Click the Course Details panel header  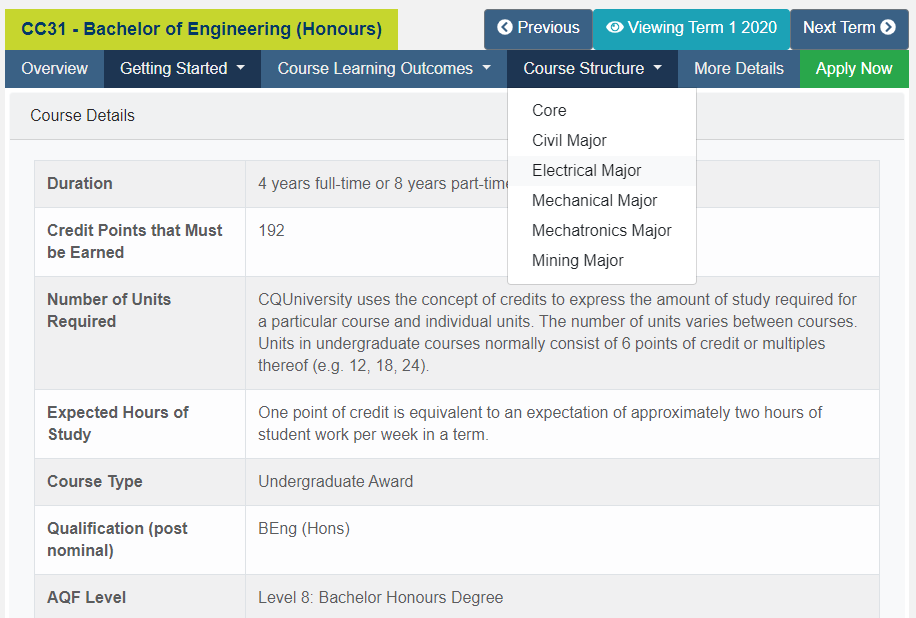click(x=82, y=116)
